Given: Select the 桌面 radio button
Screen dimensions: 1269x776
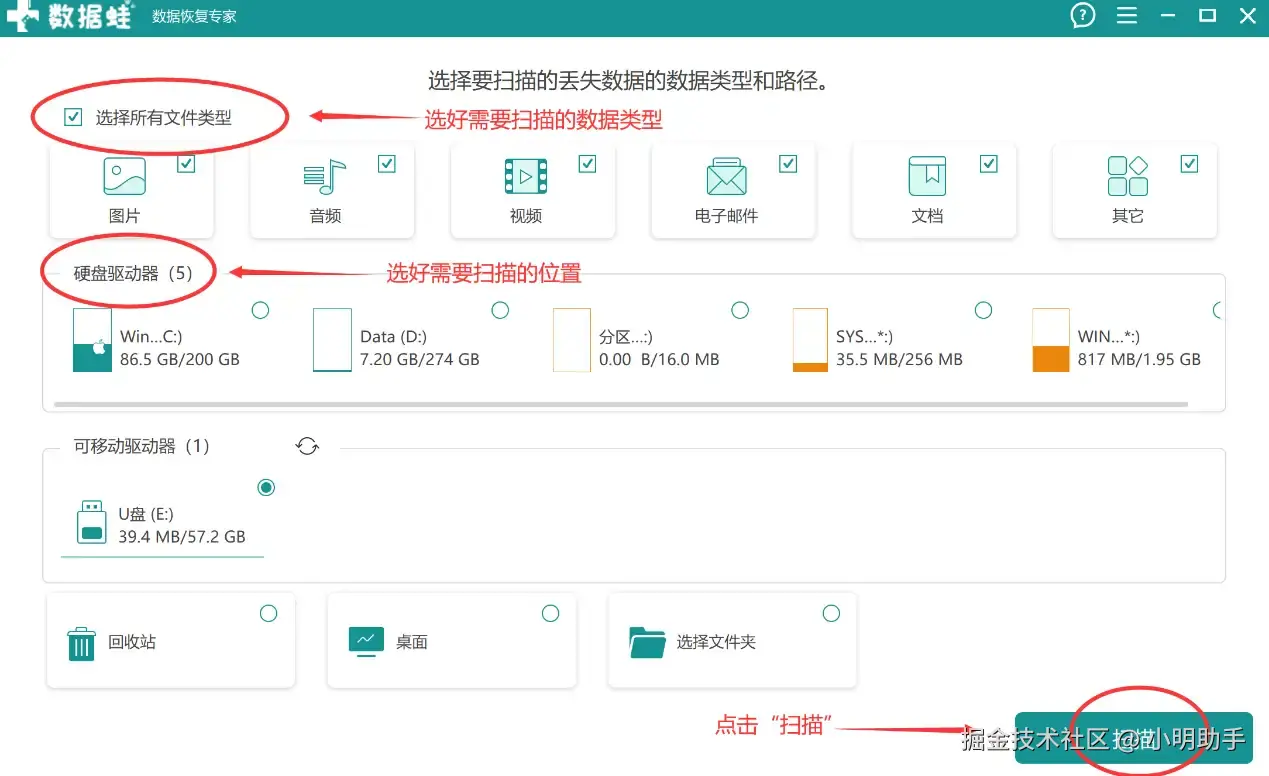Looking at the screenshot, I should 550,613.
